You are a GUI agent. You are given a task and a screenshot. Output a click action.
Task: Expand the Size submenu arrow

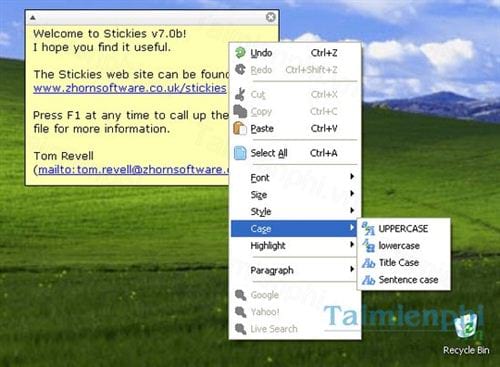[x=352, y=193]
